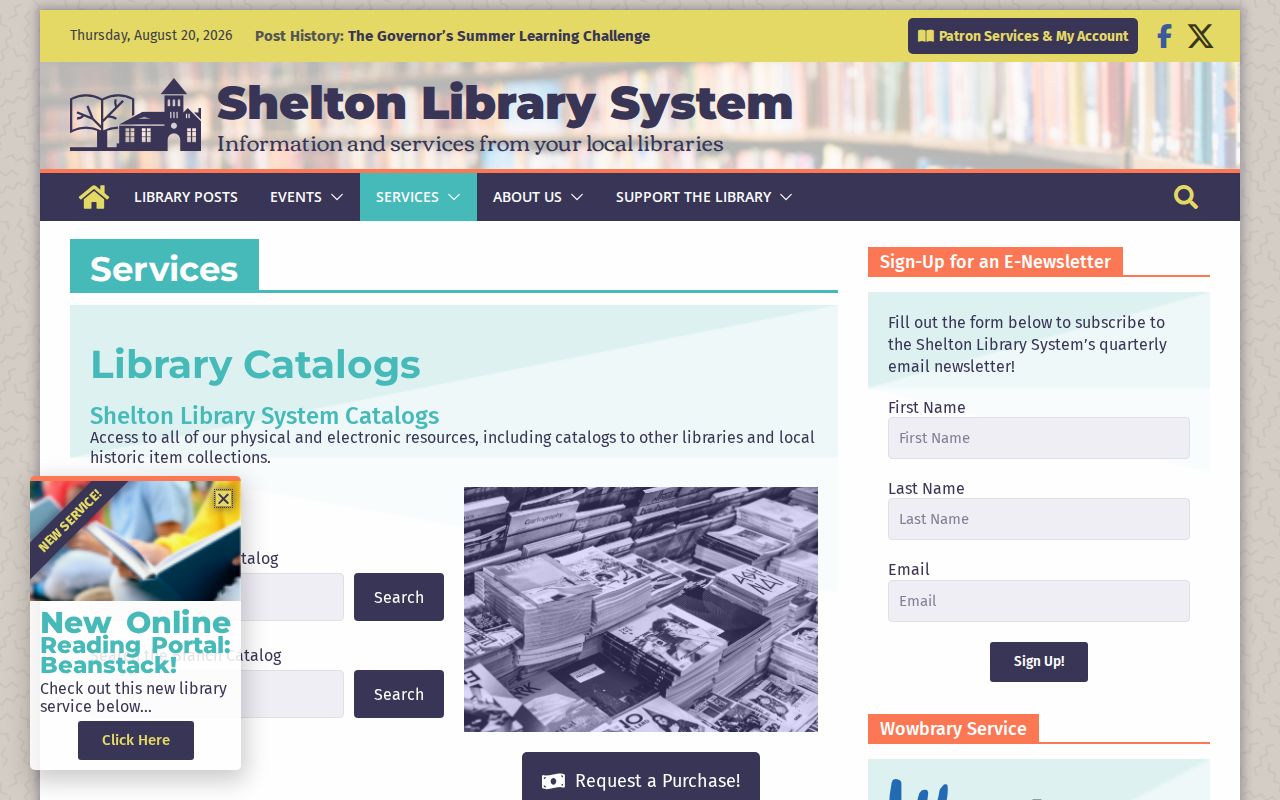
Task: Open the search magnifier icon
Action: [x=1186, y=197]
